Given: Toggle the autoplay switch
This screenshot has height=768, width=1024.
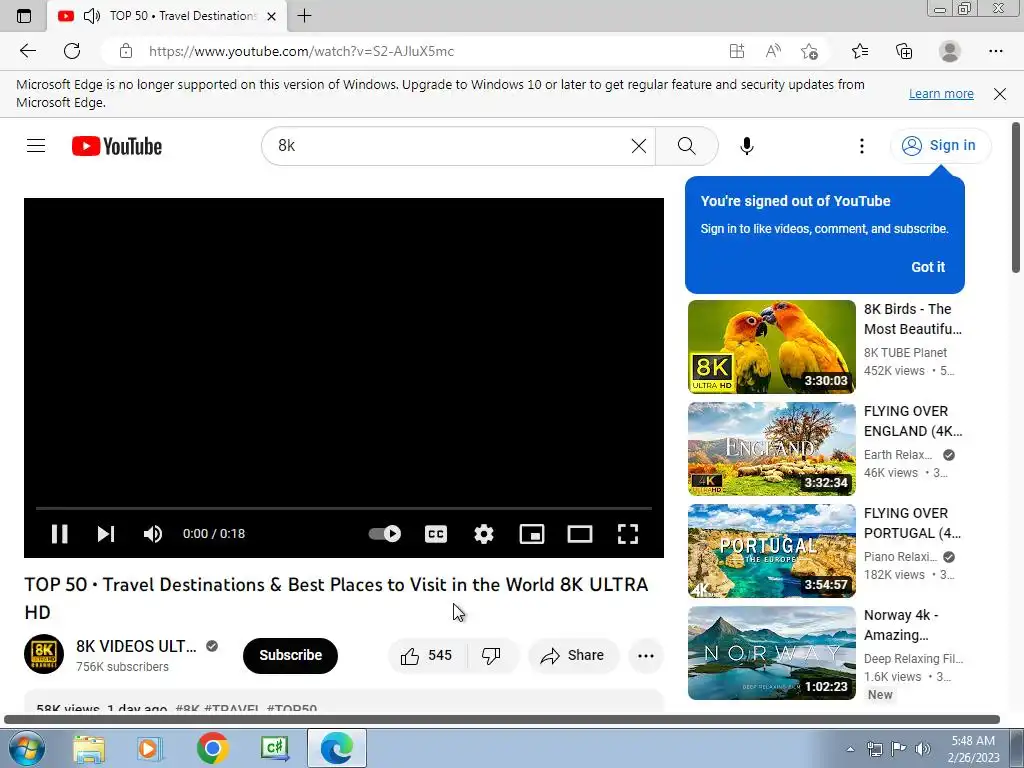Looking at the screenshot, I should [x=385, y=534].
